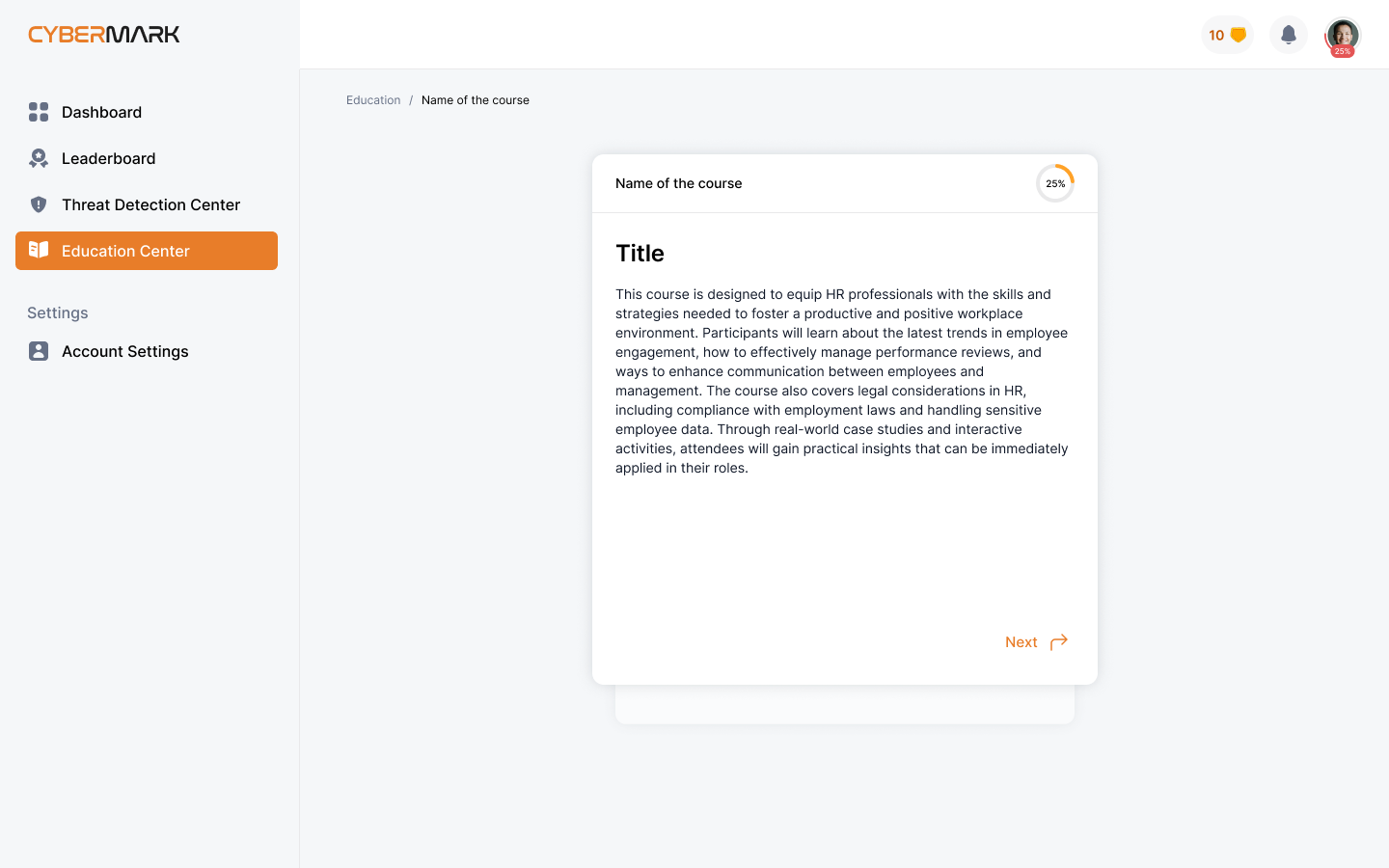Open the Leaderboard menu item
The height and width of the screenshot is (868, 1389).
(108, 158)
